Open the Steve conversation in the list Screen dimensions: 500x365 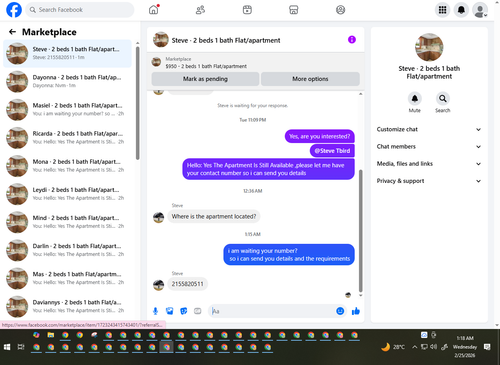[x=68, y=53]
